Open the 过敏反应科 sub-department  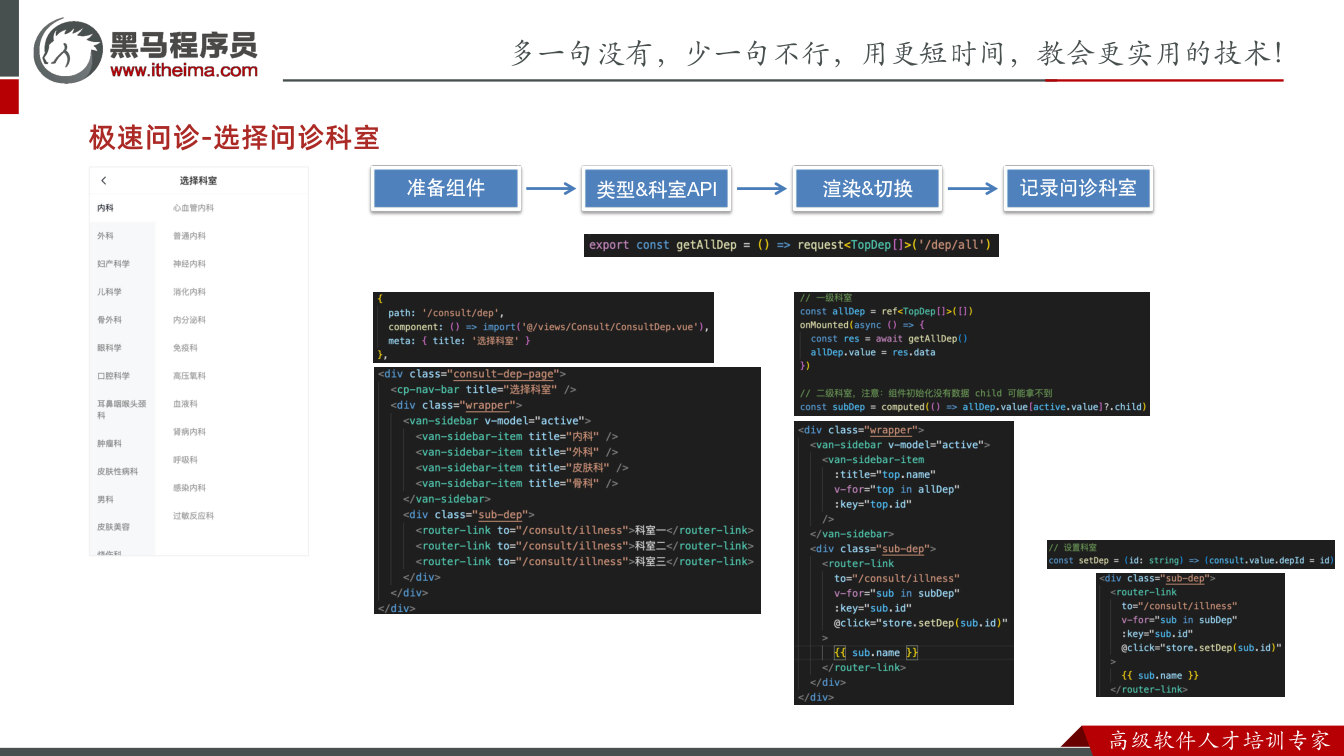(x=193, y=516)
